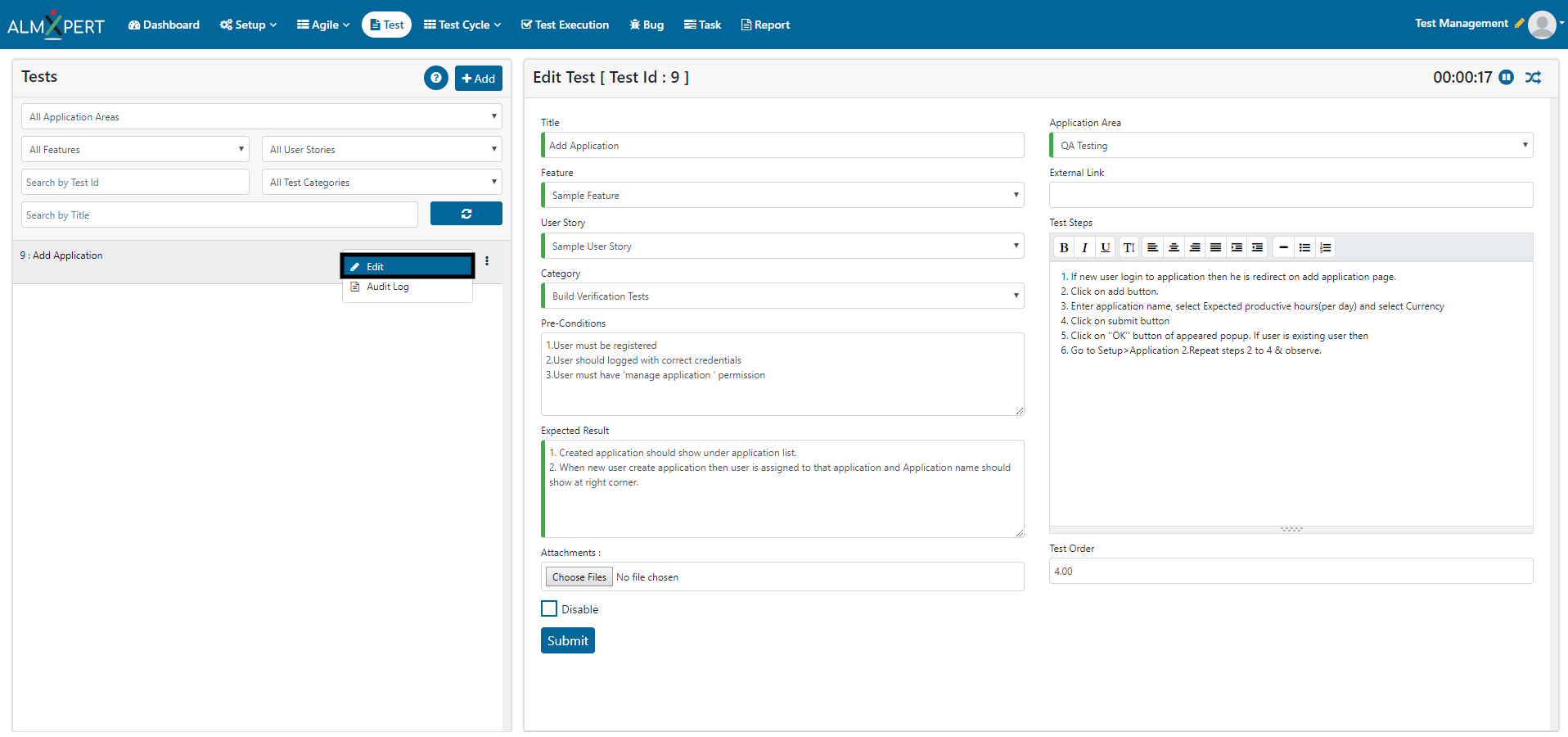
Task: Click the Search by Title field
Action: pos(219,215)
